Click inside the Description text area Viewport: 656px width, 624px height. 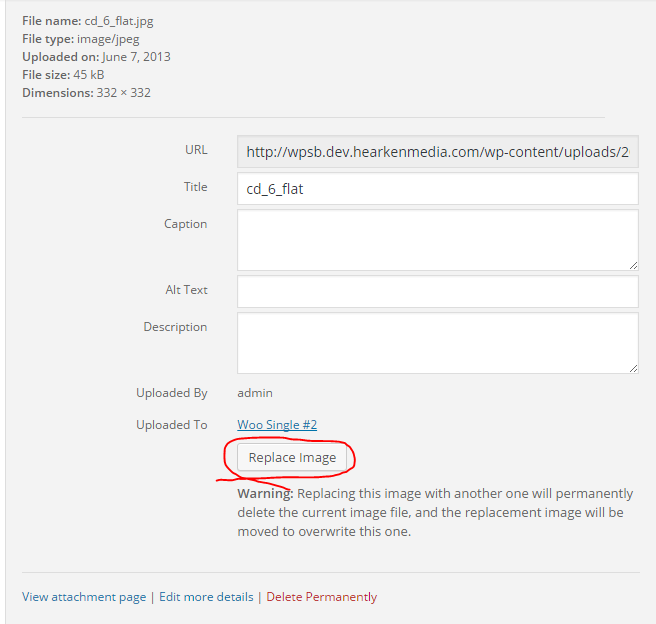[x=437, y=342]
